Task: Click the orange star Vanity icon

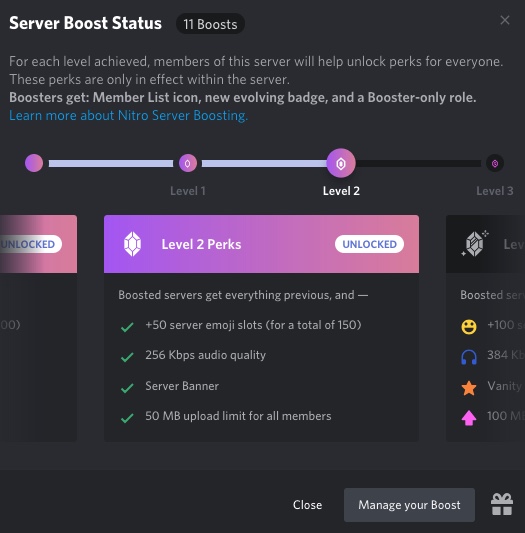Action: tap(469, 388)
